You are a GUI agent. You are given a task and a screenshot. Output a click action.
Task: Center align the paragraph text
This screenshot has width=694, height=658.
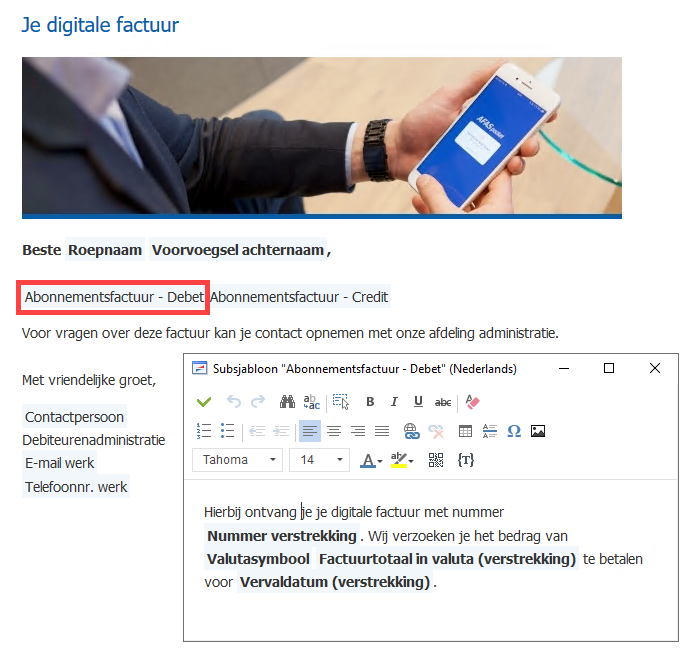click(334, 431)
